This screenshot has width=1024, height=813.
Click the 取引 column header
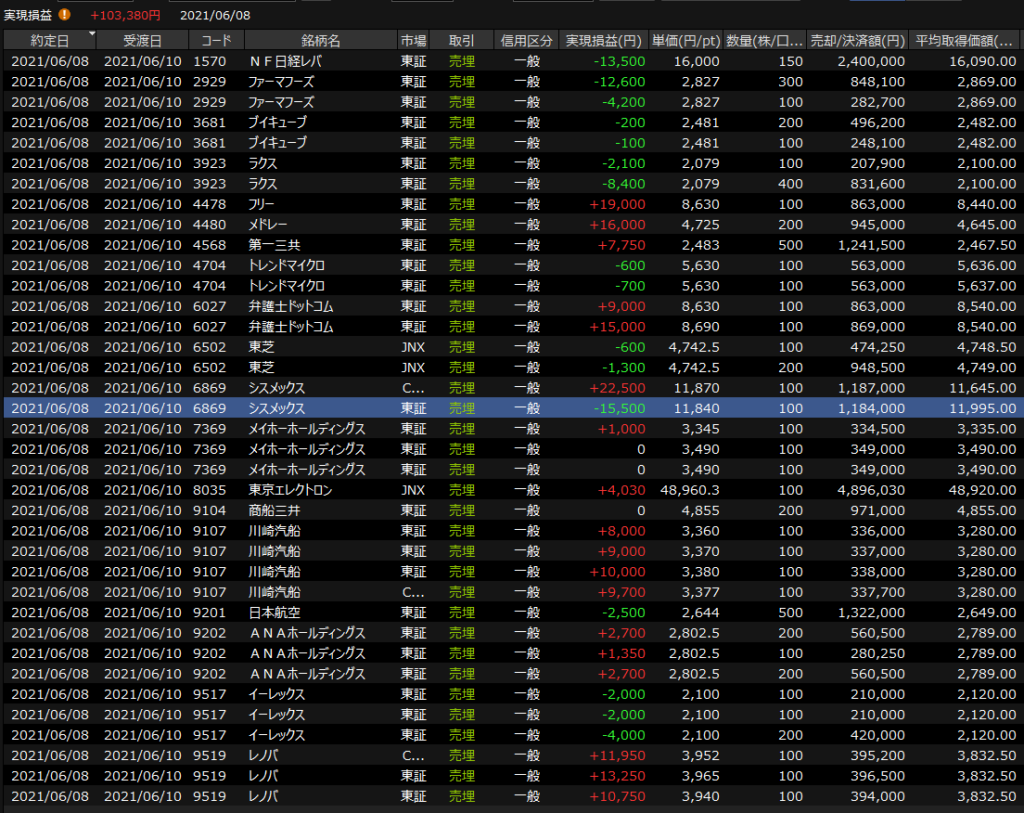pyautogui.click(x=462, y=41)
